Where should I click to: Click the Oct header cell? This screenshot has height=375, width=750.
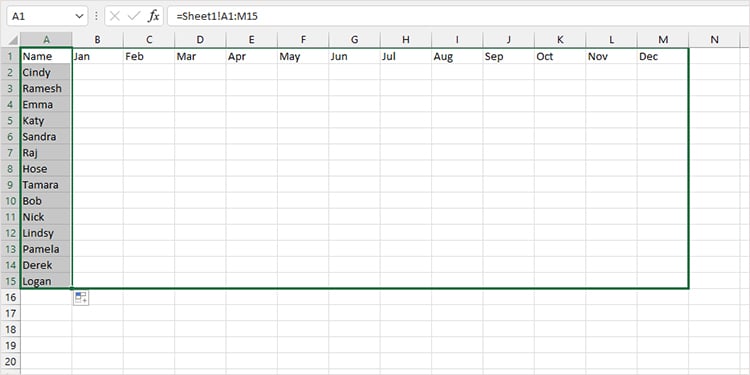pos(561,56)
